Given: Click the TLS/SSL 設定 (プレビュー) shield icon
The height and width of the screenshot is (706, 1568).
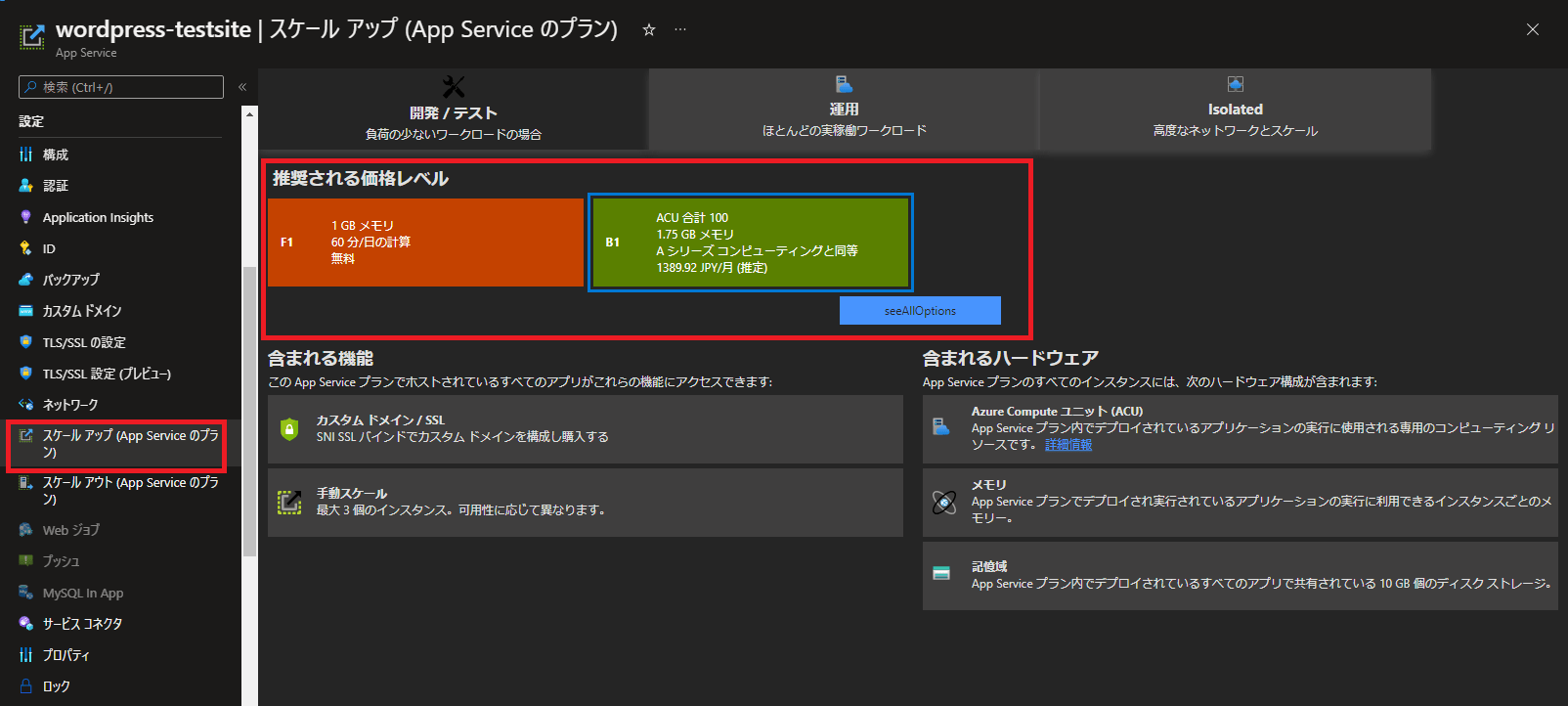Looking at the screenshot, I should [25, 374].
